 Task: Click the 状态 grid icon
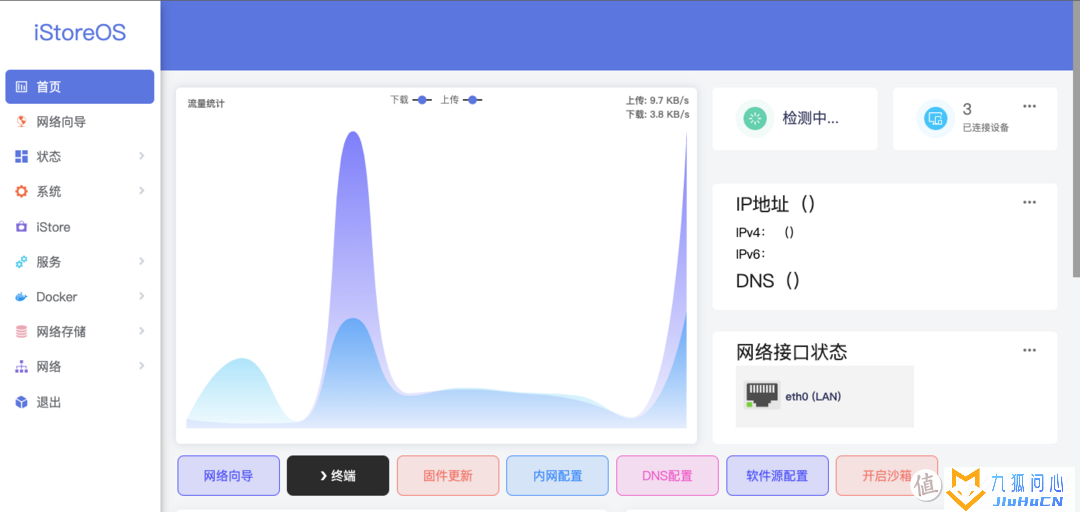(x=21, y=156)
